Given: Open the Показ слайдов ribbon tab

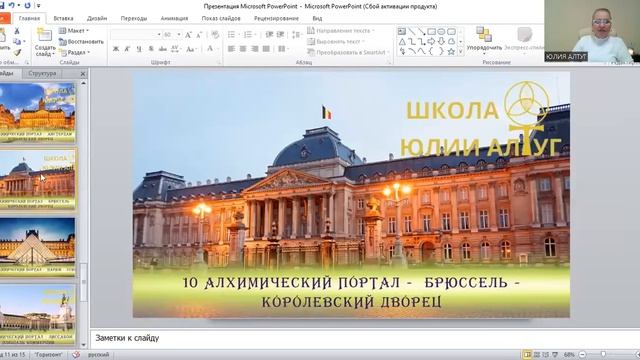Looking at the screenshot, I should 221,18.
